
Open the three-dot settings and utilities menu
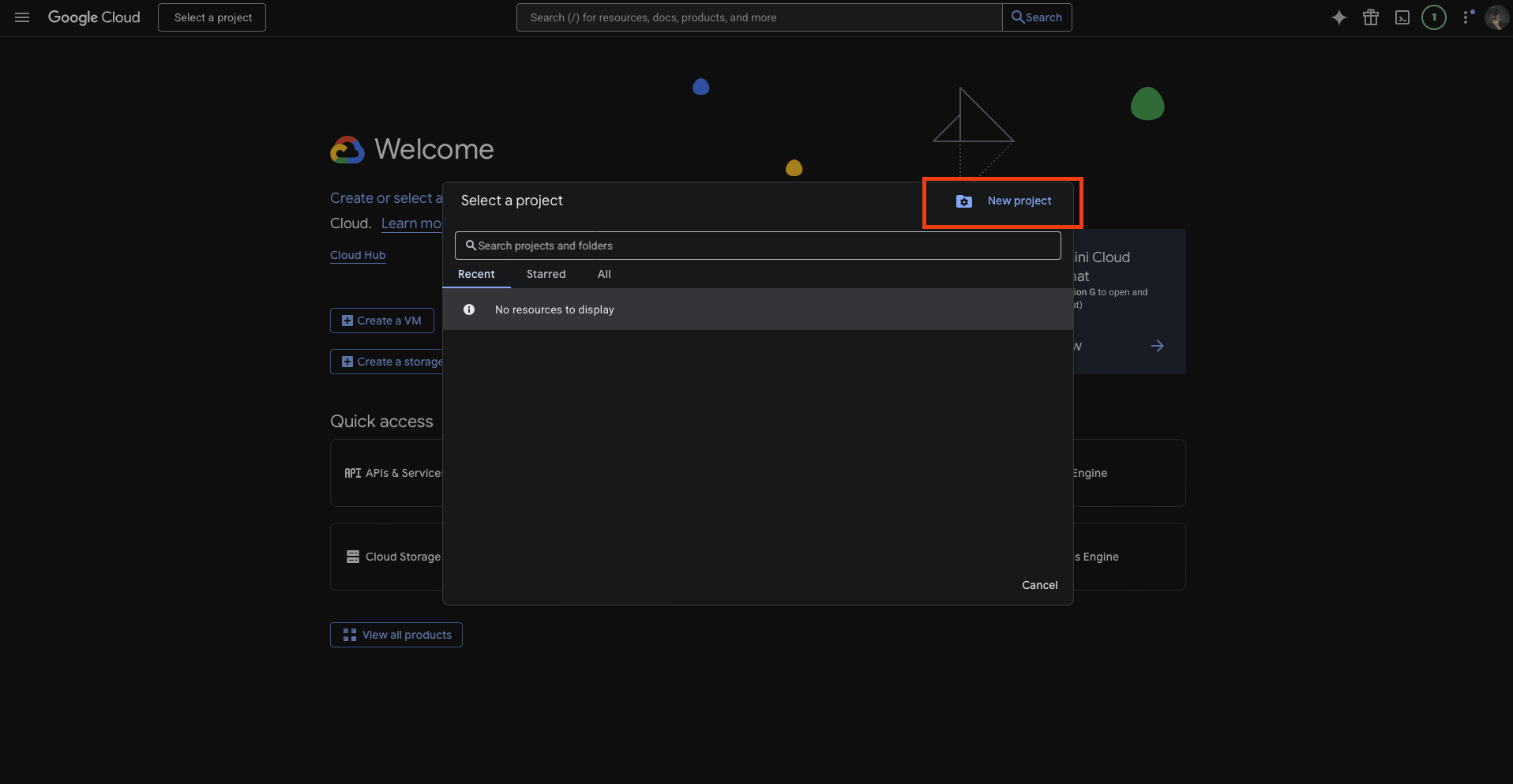[x=1467, y=17]
